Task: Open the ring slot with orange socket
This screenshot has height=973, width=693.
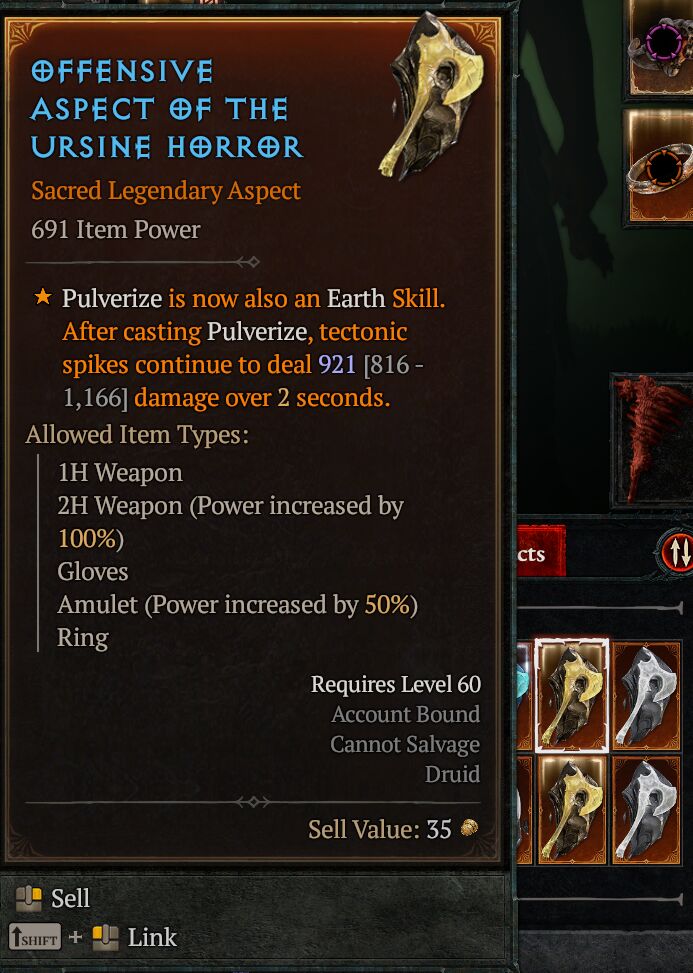Action: pos(662,166)
